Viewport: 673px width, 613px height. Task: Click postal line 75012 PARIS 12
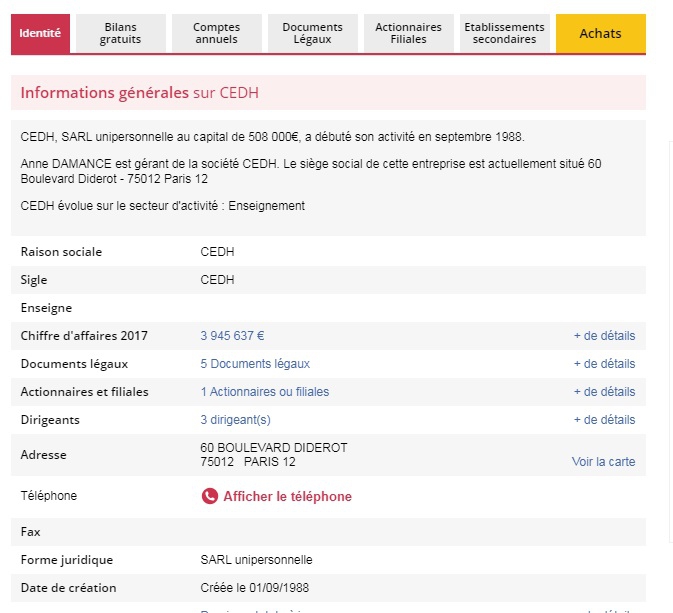tap(248, 462)
